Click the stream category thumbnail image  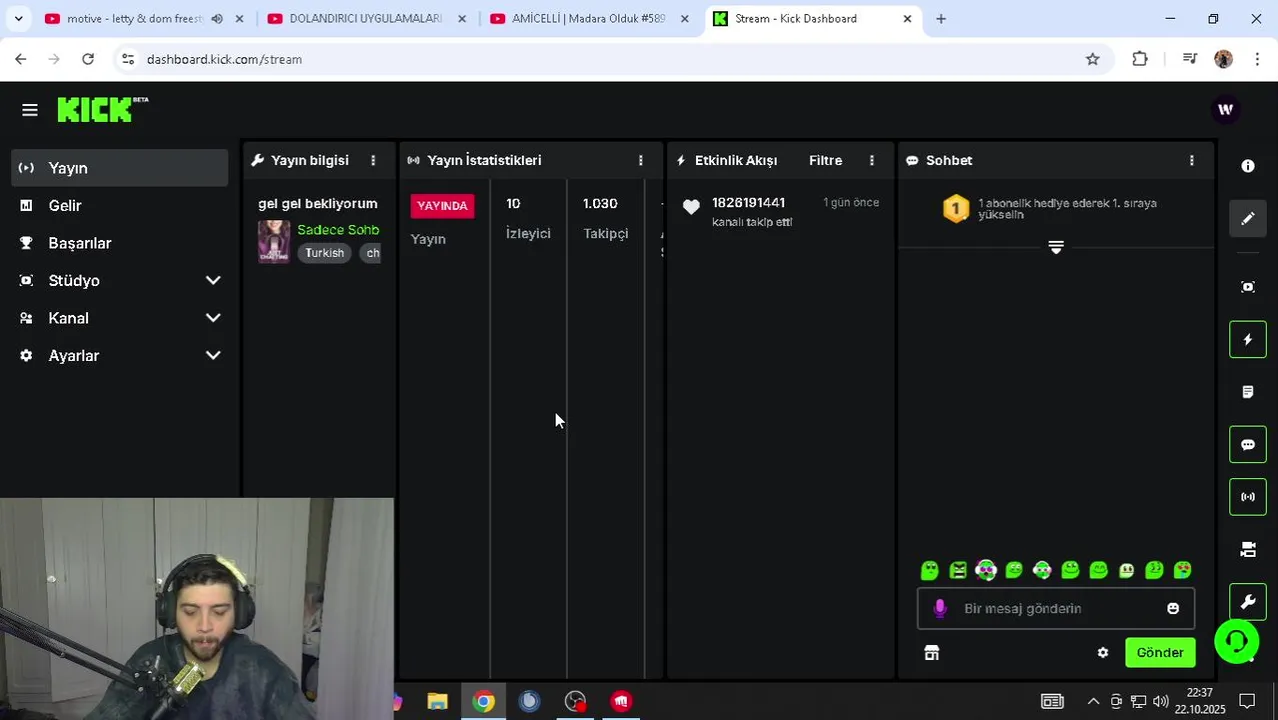click(x=274, y=242)
